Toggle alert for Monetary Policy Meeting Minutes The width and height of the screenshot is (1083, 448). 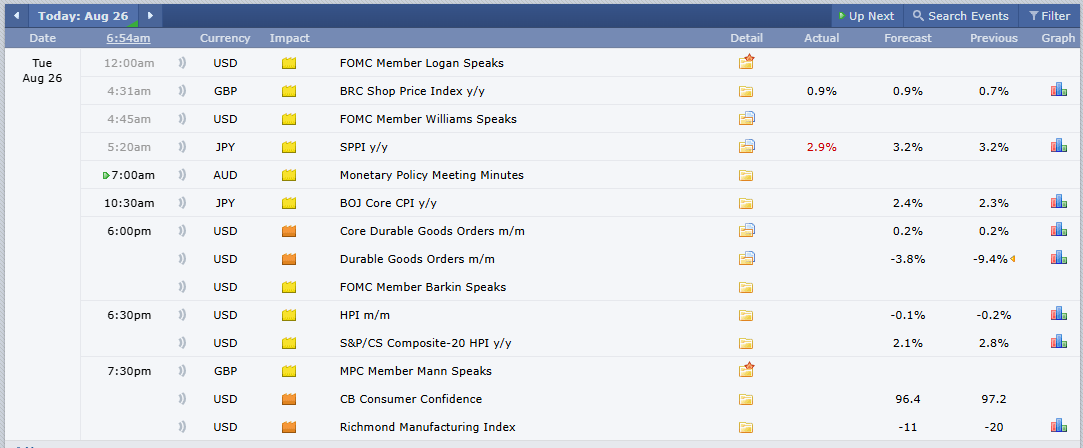(182, 175)
